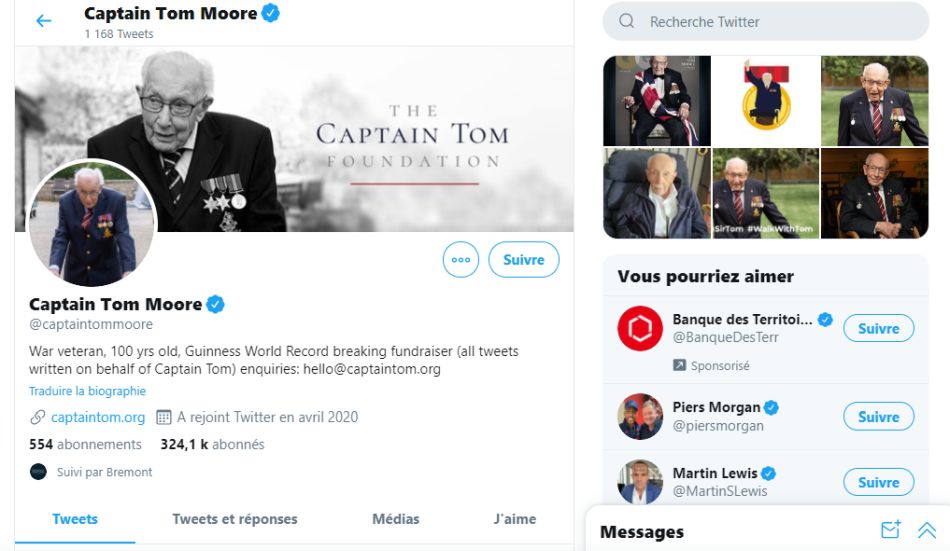Open the Médias tab
The width and height of the screenshot is (950, 551).
pyautogui.click(x=396, y=519)
